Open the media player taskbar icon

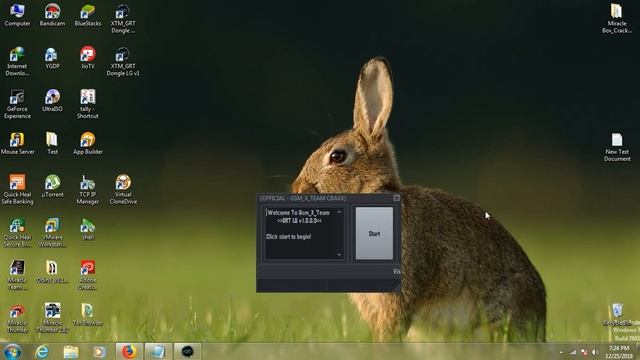[x=99, y=351]
